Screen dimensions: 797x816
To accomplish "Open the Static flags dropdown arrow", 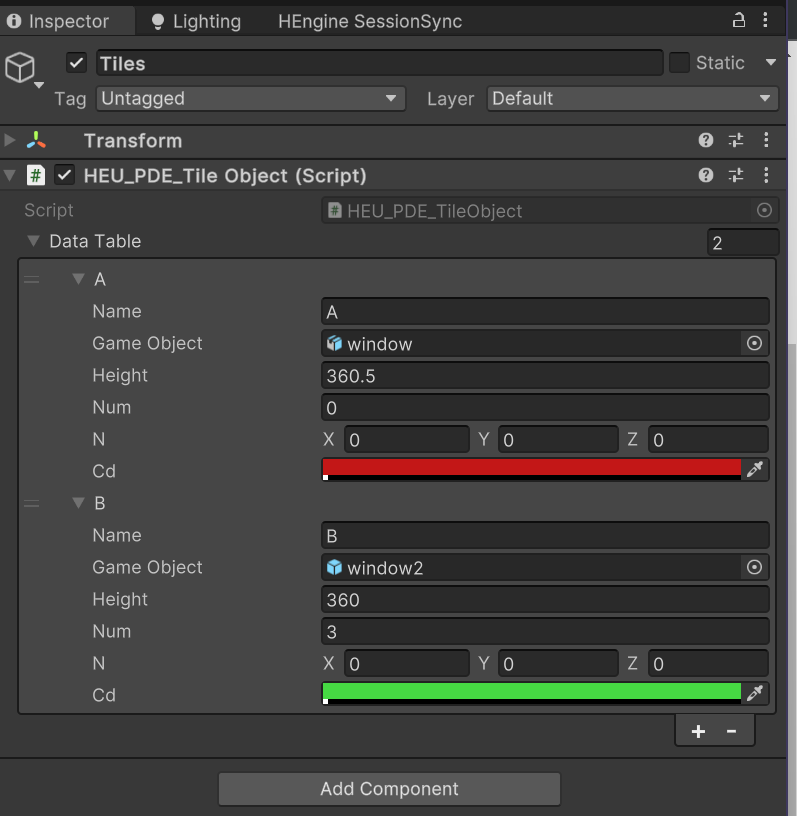I will [x=771, y=62].
